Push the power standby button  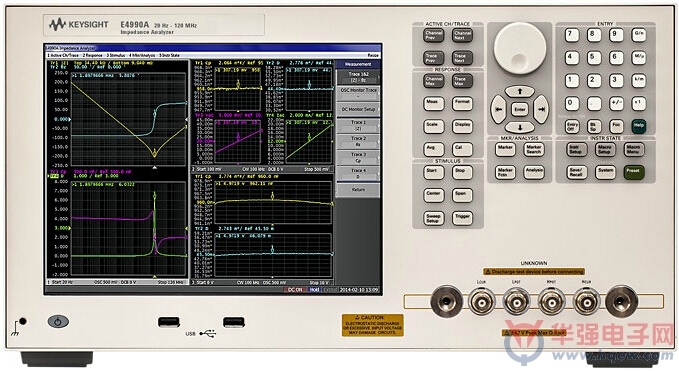(58, 322)
